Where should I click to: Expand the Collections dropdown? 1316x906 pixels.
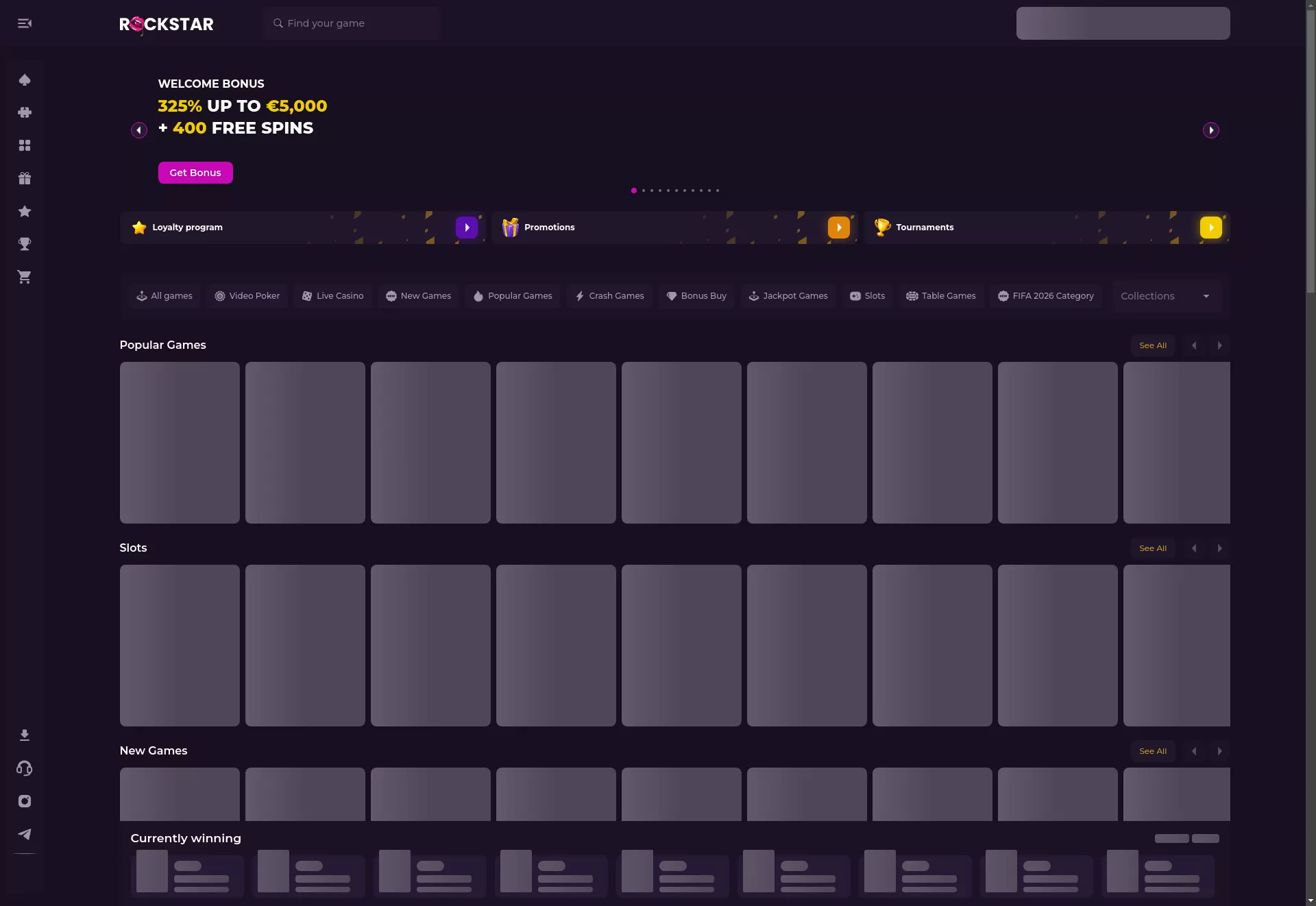coord(1167,296)
